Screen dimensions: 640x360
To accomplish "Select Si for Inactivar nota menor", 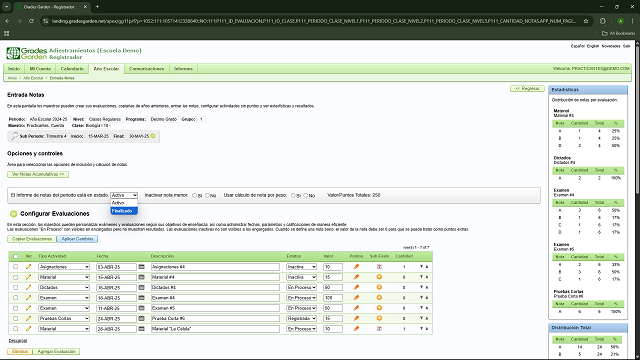I will [x=194, y=196].
